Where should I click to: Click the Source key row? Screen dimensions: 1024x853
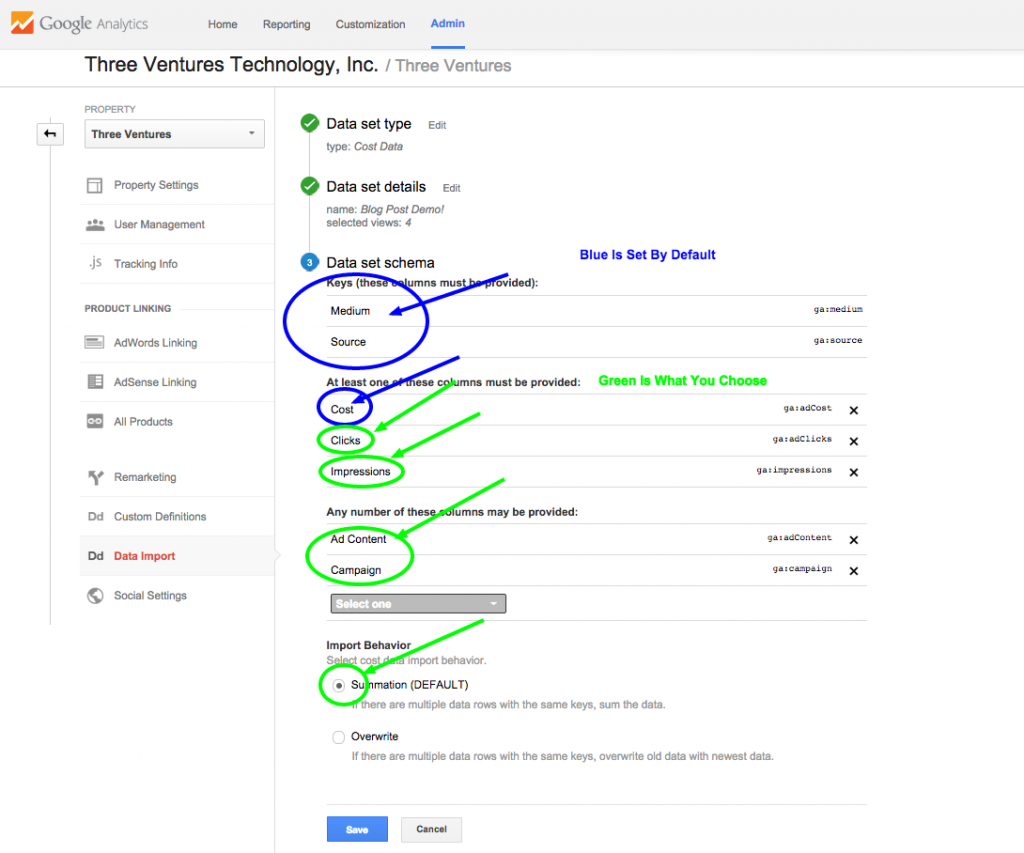pyautogui.click(x=596, y=342)
